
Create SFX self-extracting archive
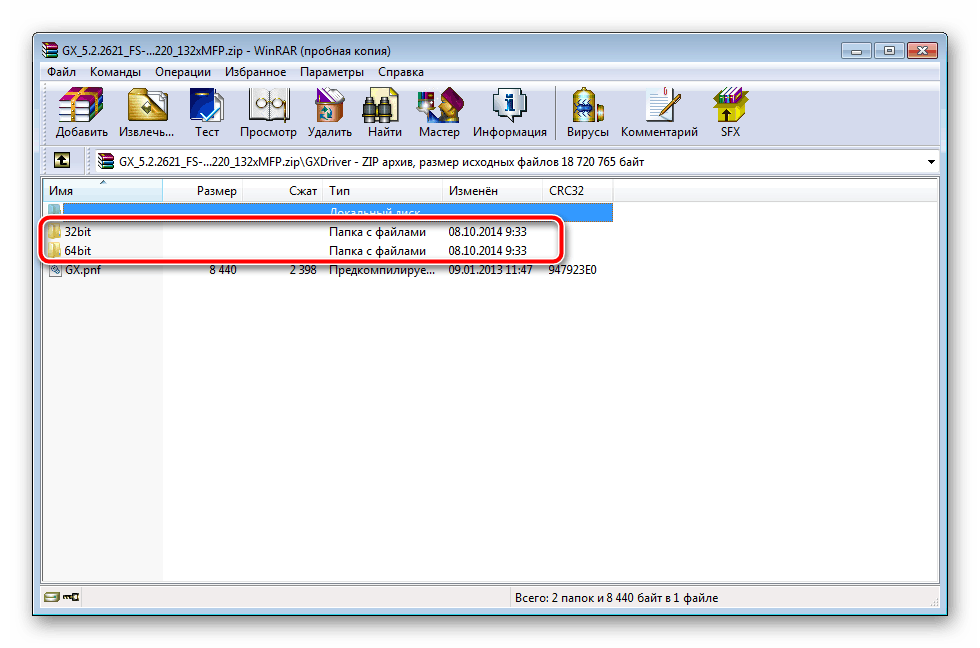(x=730, y=112)
